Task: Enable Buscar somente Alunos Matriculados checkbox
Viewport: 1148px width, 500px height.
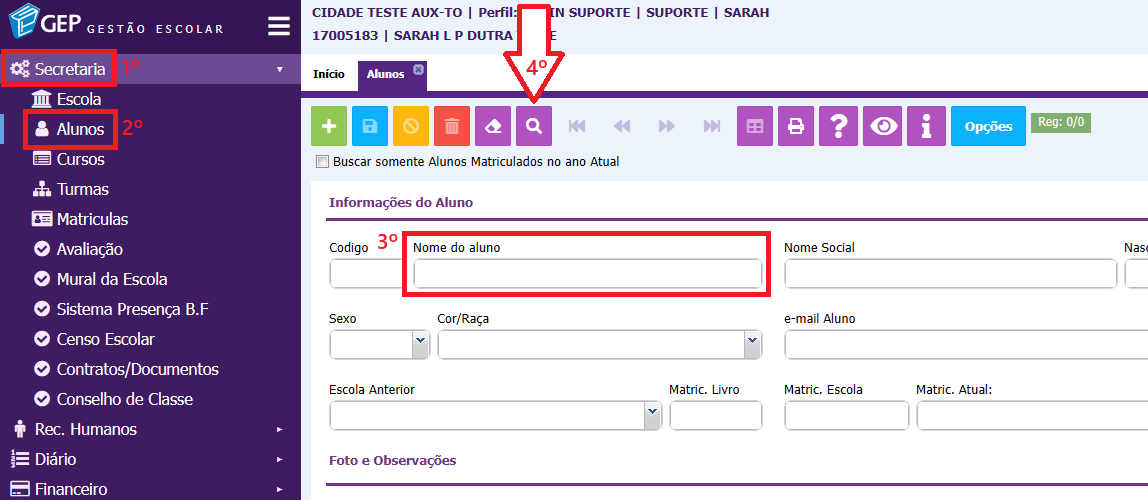Action: [x=322, y=162]
